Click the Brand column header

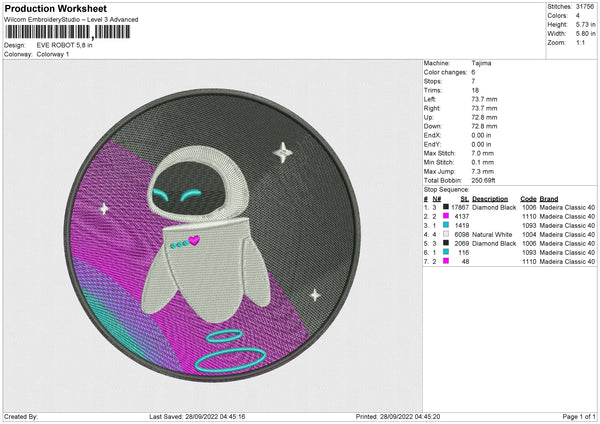(551, 198)
